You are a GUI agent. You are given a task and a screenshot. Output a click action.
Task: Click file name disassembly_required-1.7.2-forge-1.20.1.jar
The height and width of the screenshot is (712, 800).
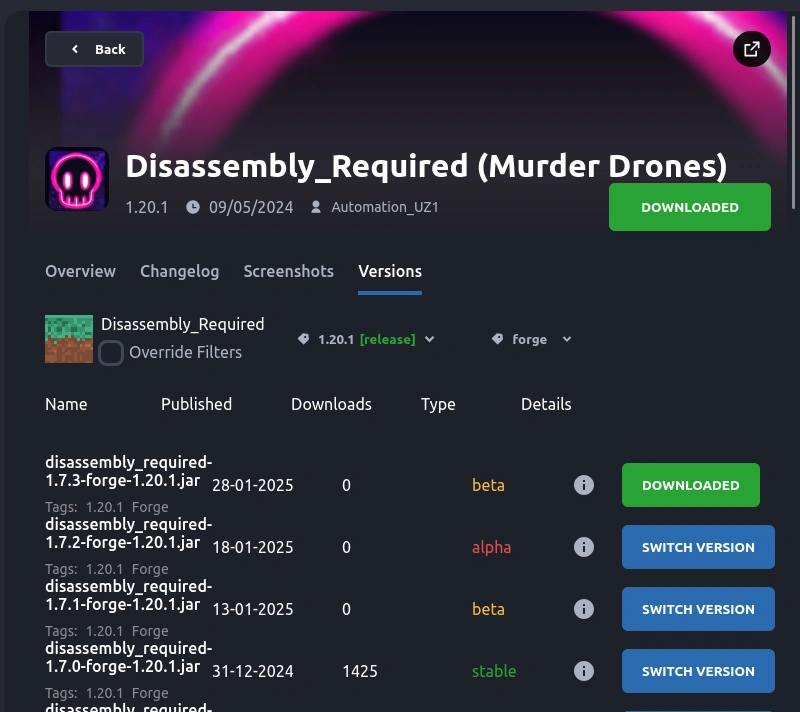point(129,533)
